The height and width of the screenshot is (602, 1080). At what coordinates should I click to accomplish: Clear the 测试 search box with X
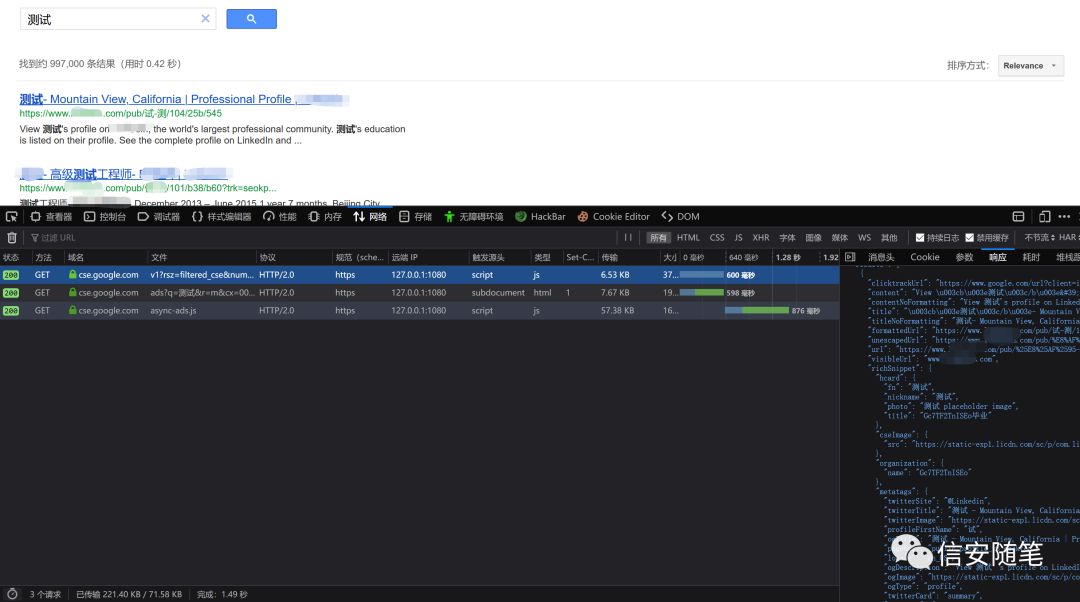[205, 19]
